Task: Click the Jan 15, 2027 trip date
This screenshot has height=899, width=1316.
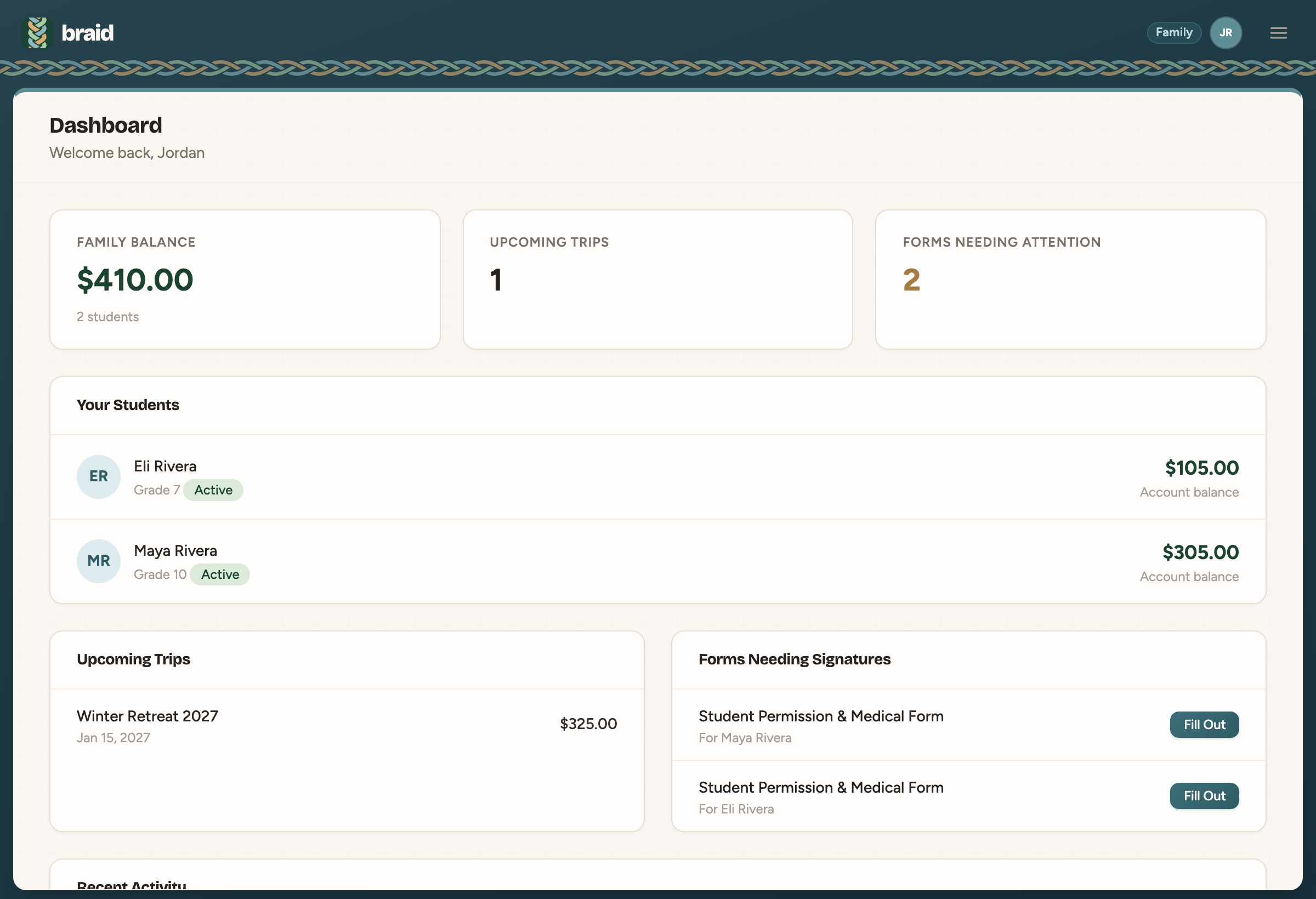Action: [114, 738]
